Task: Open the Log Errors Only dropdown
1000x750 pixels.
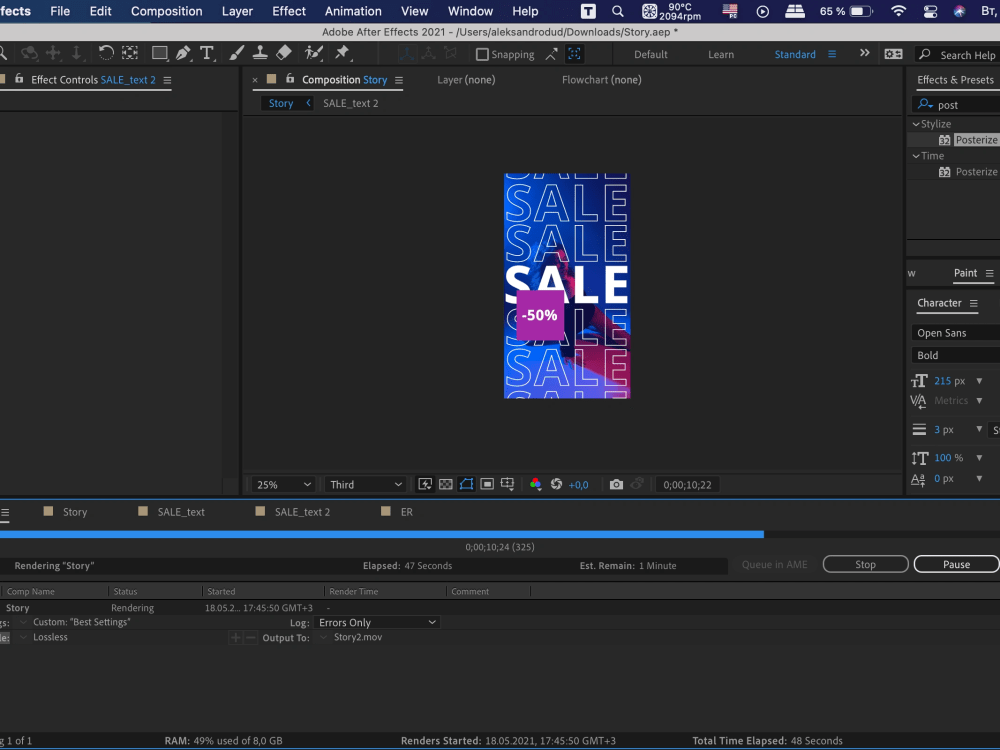Action: [x=377, y=622]
